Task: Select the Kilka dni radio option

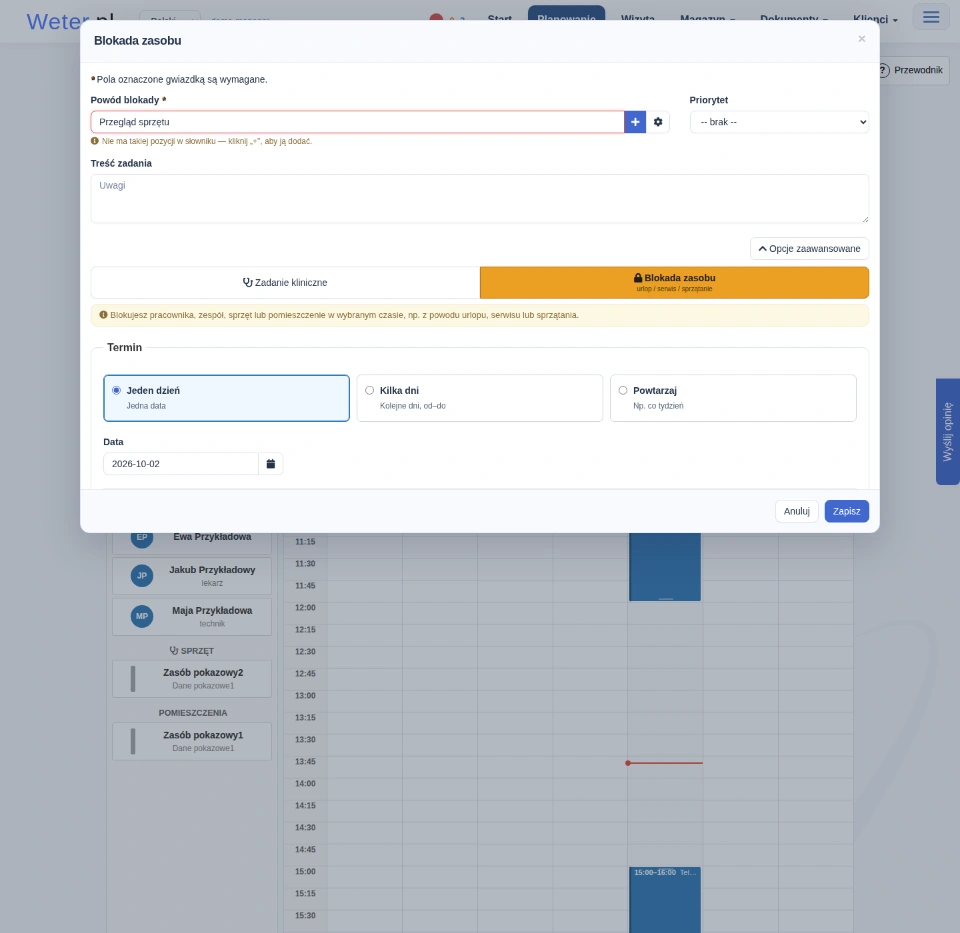Action: pos(370,391)
